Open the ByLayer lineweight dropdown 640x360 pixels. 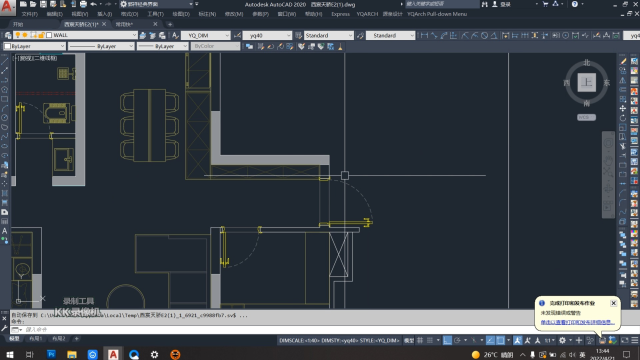click(162, 46)
